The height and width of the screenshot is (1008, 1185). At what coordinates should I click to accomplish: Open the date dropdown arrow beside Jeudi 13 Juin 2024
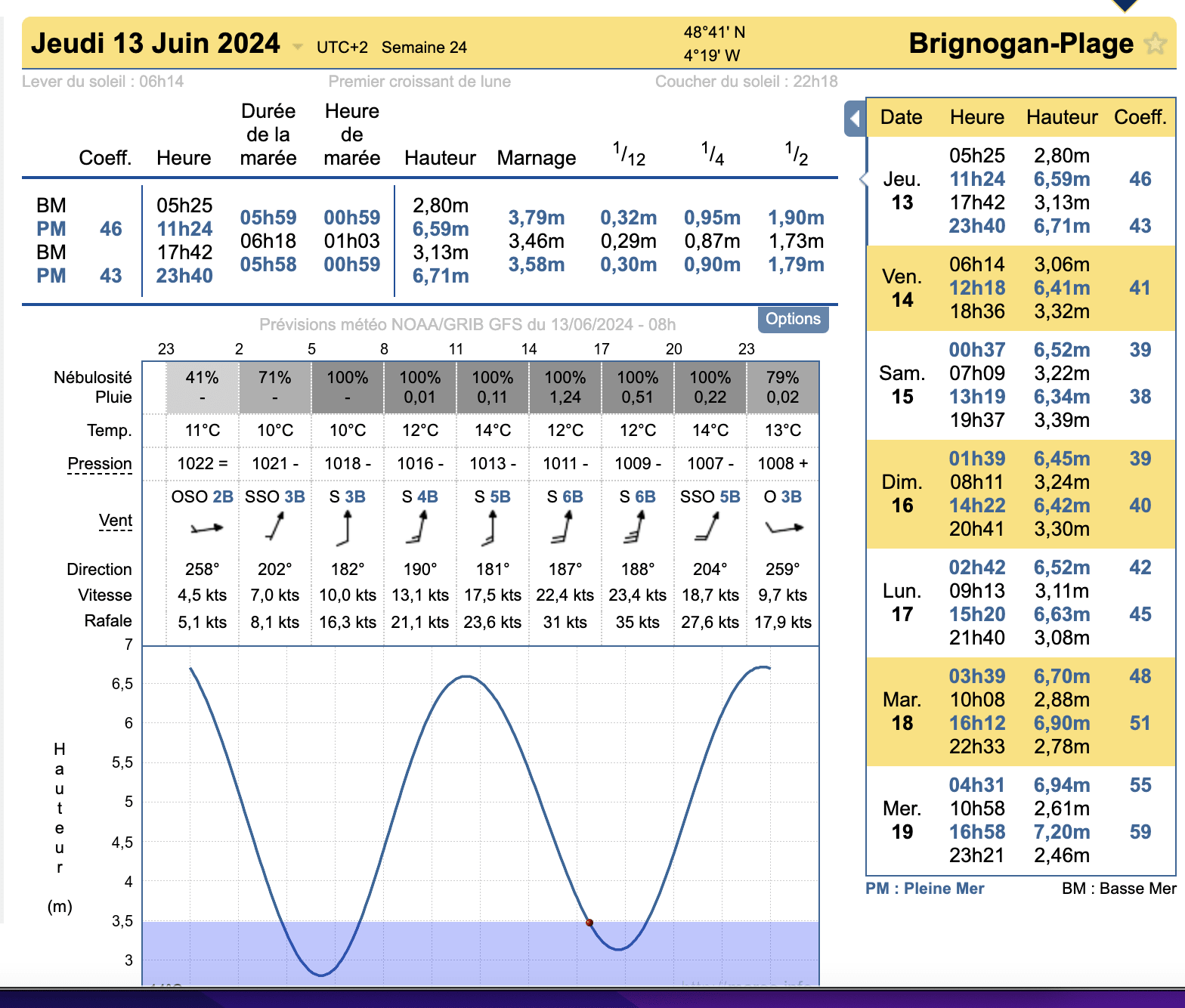click(298, 47)
